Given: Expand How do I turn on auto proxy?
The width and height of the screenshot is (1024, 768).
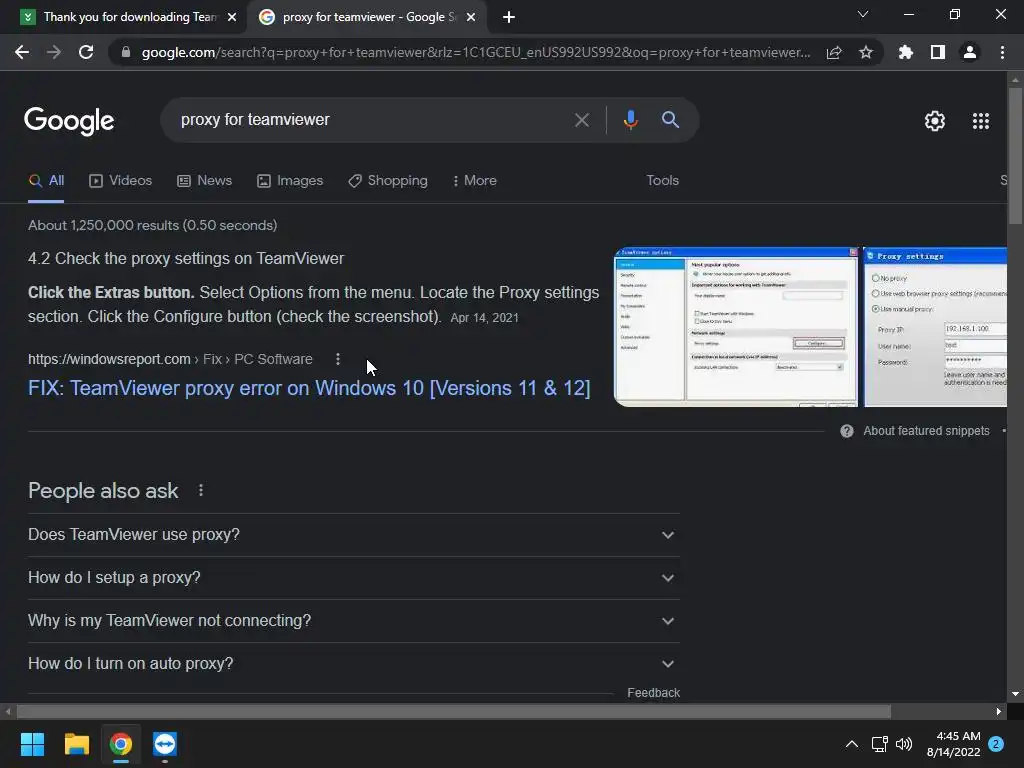Looking at the screenshot, I should click(x=354, y=664).
